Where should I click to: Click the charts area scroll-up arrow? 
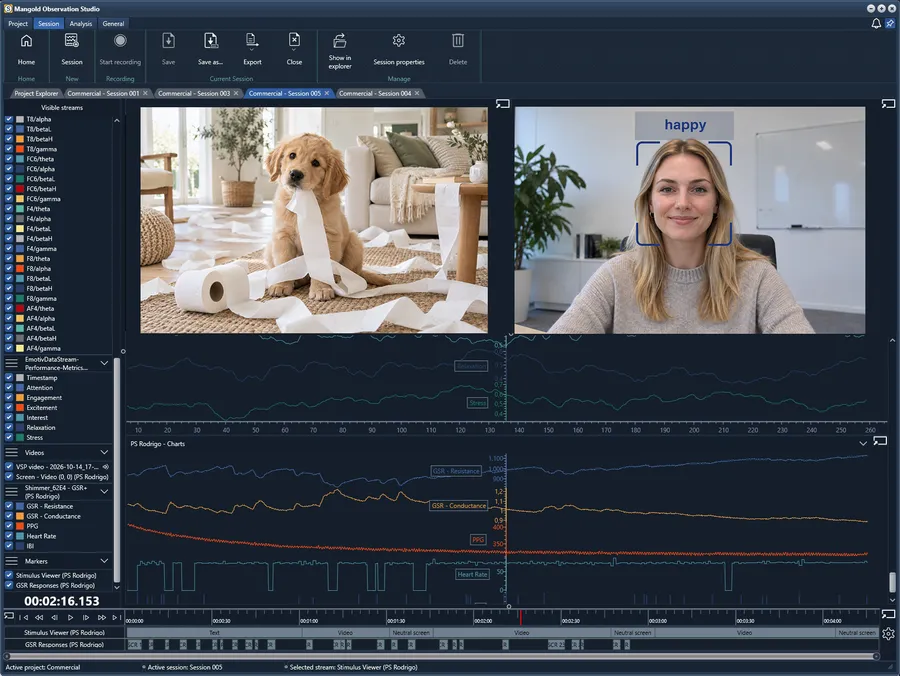(892, 340)
